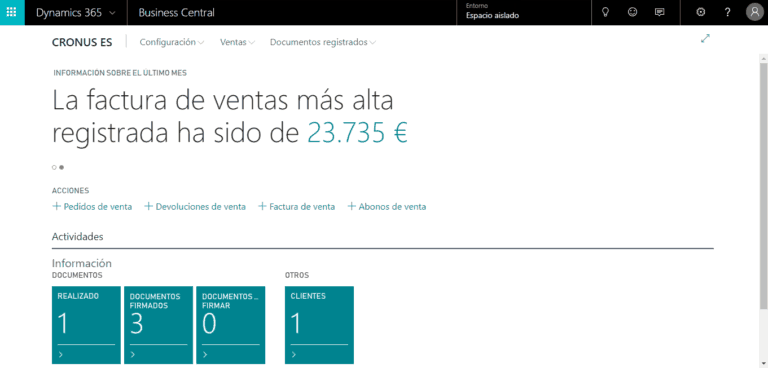Open the Configuración menu

[x=172, y=42]
